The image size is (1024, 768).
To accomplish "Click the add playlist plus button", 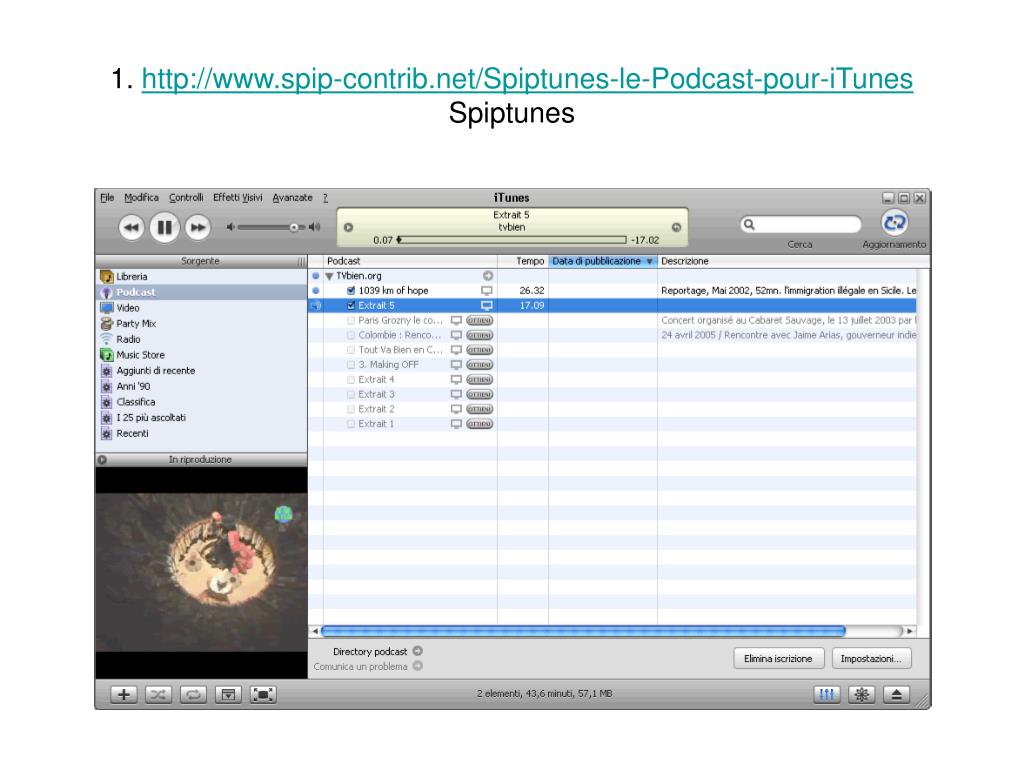I will [123, 694].
